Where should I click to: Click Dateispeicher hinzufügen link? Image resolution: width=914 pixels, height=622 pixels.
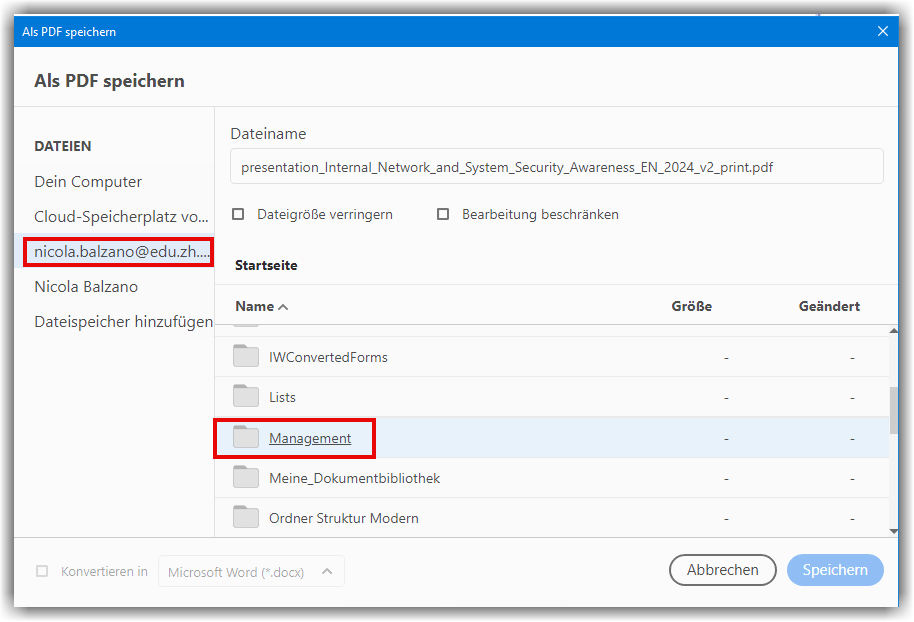point(123,322)
